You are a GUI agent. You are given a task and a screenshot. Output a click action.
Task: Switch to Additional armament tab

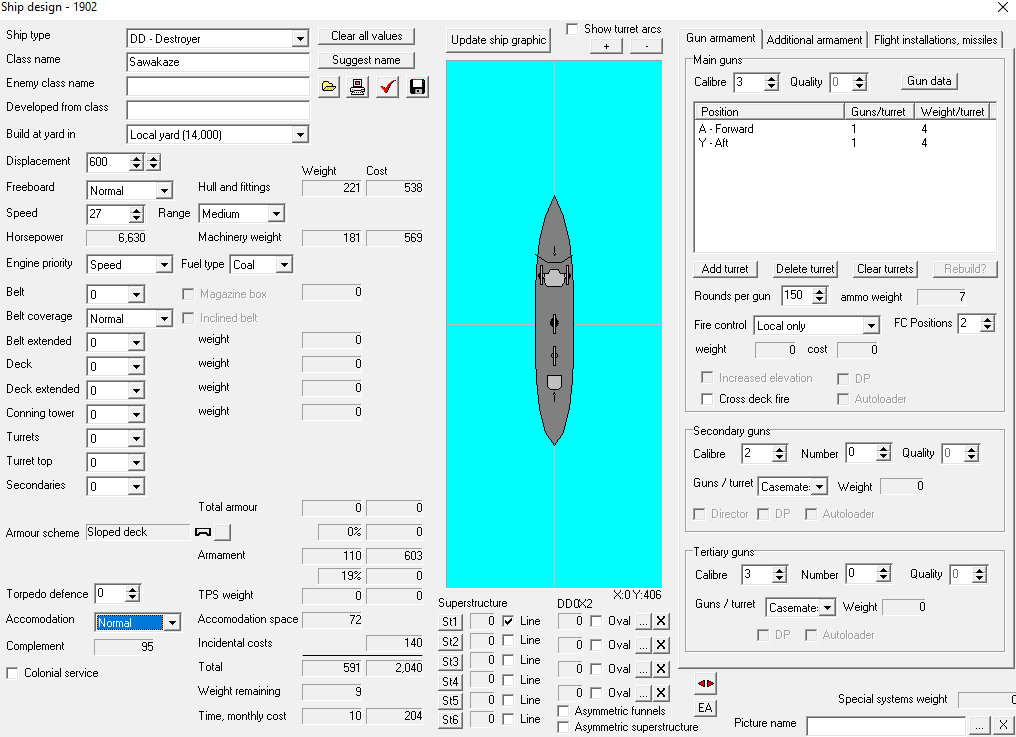814,40
